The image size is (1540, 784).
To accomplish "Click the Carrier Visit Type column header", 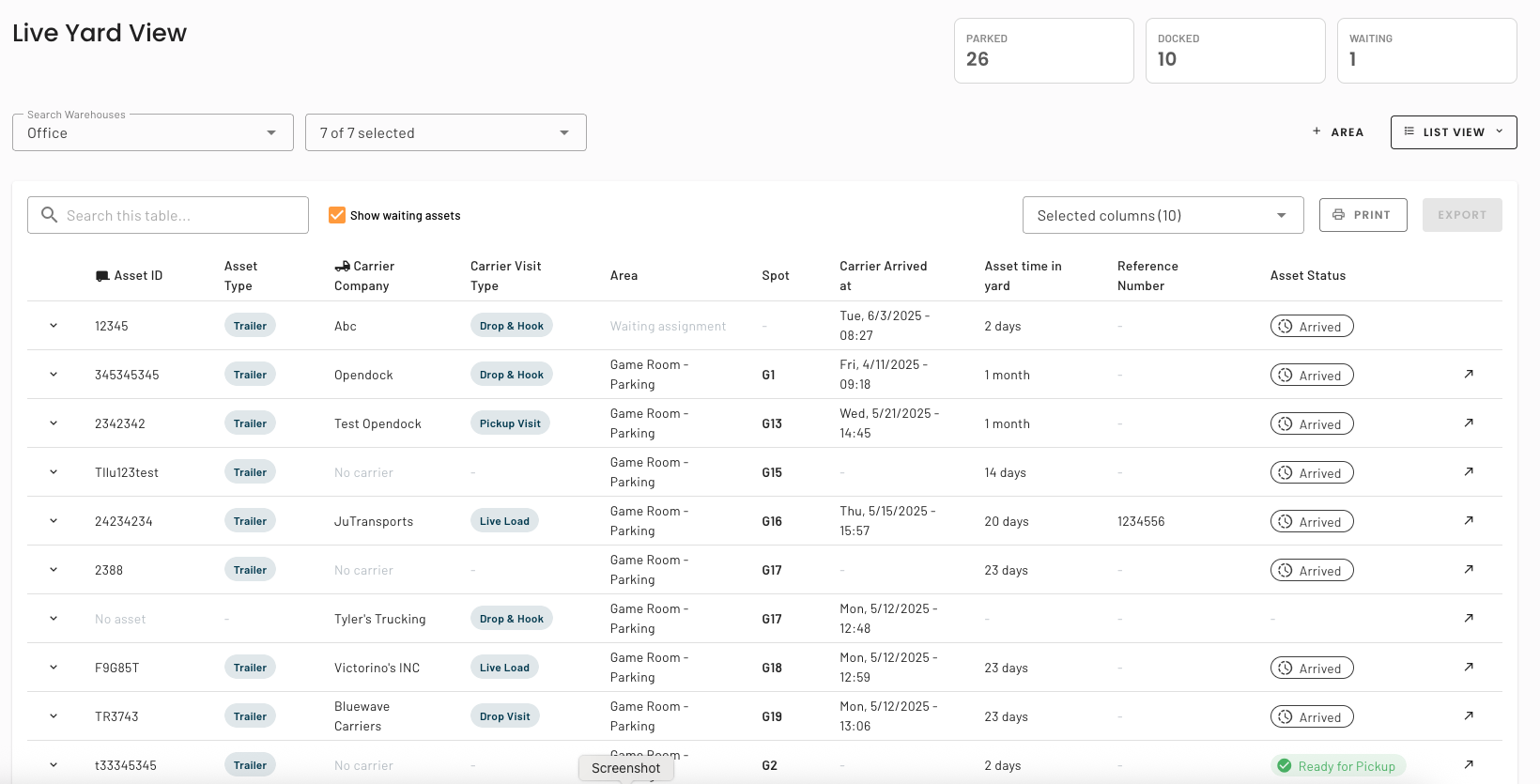I will click(506, 276).
